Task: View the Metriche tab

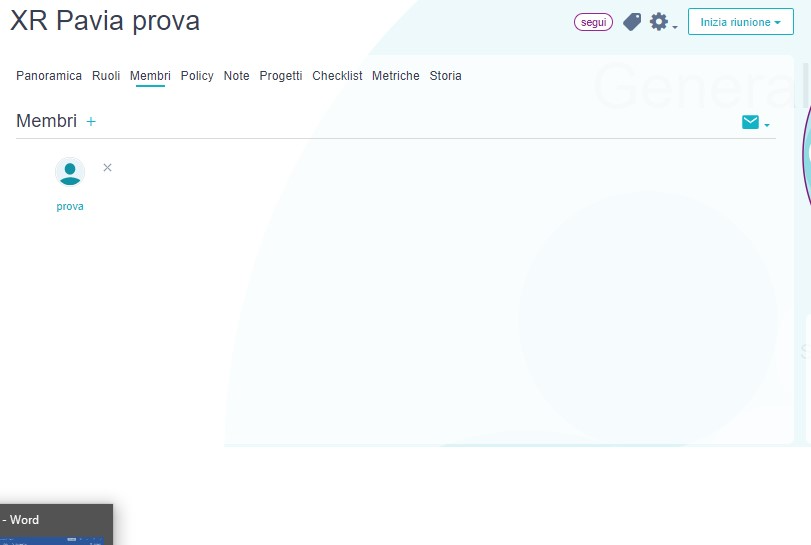Action: [396, 76]
